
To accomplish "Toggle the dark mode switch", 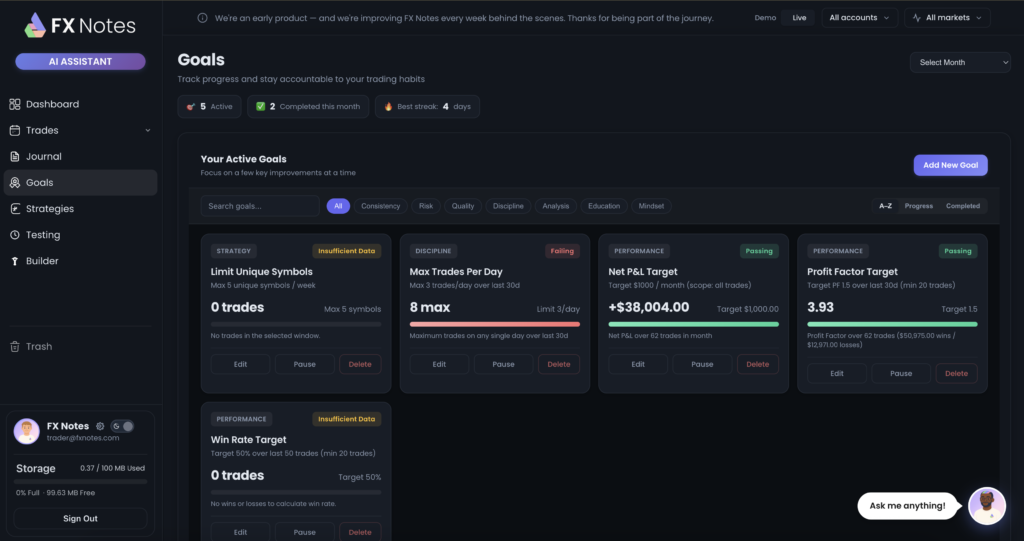I will tap(122, 426).
